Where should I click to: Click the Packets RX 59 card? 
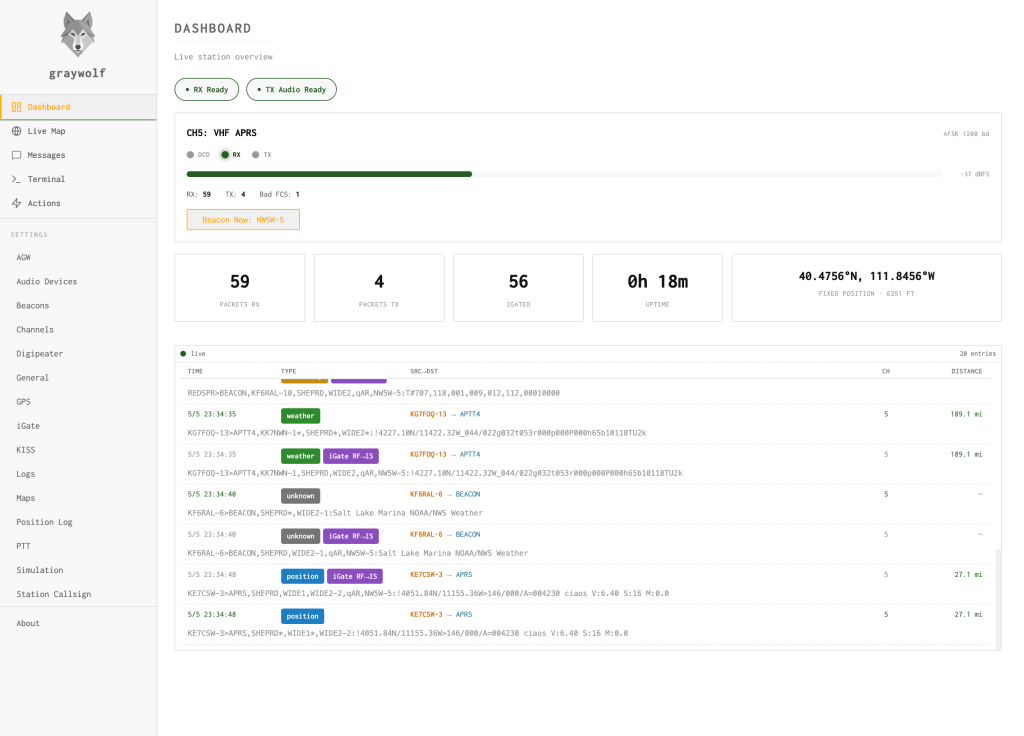(240, 288)
